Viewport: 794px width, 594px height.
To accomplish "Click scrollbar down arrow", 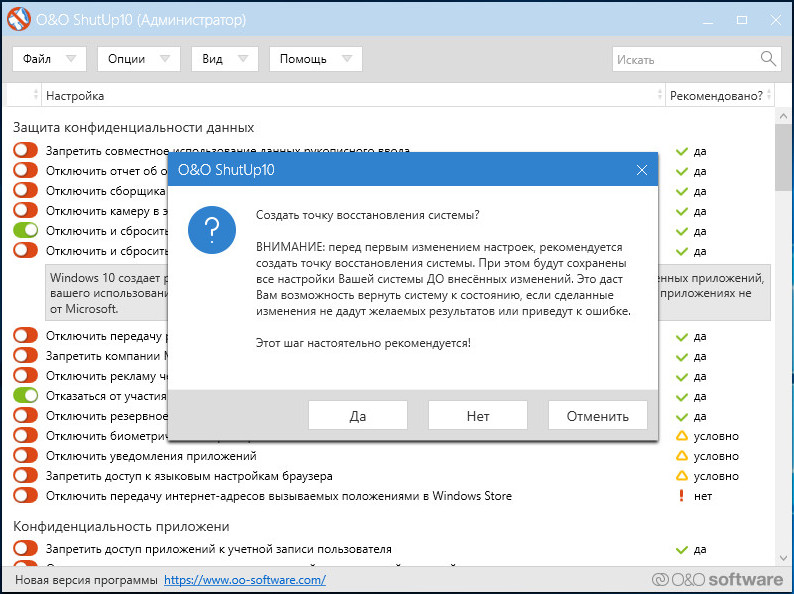I will click(x=784, y=558).
